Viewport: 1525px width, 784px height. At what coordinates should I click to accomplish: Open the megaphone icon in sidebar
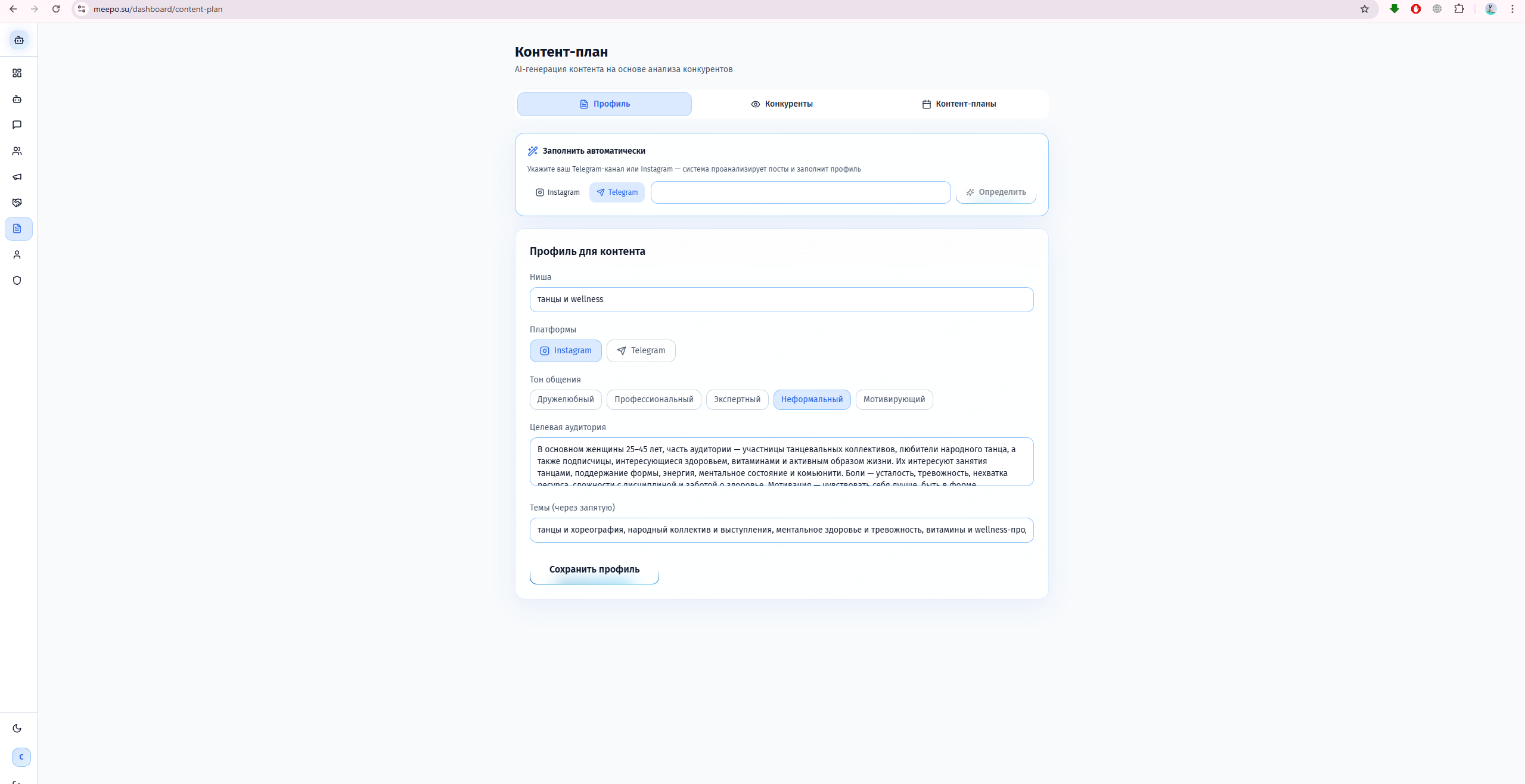pos(17,177)
